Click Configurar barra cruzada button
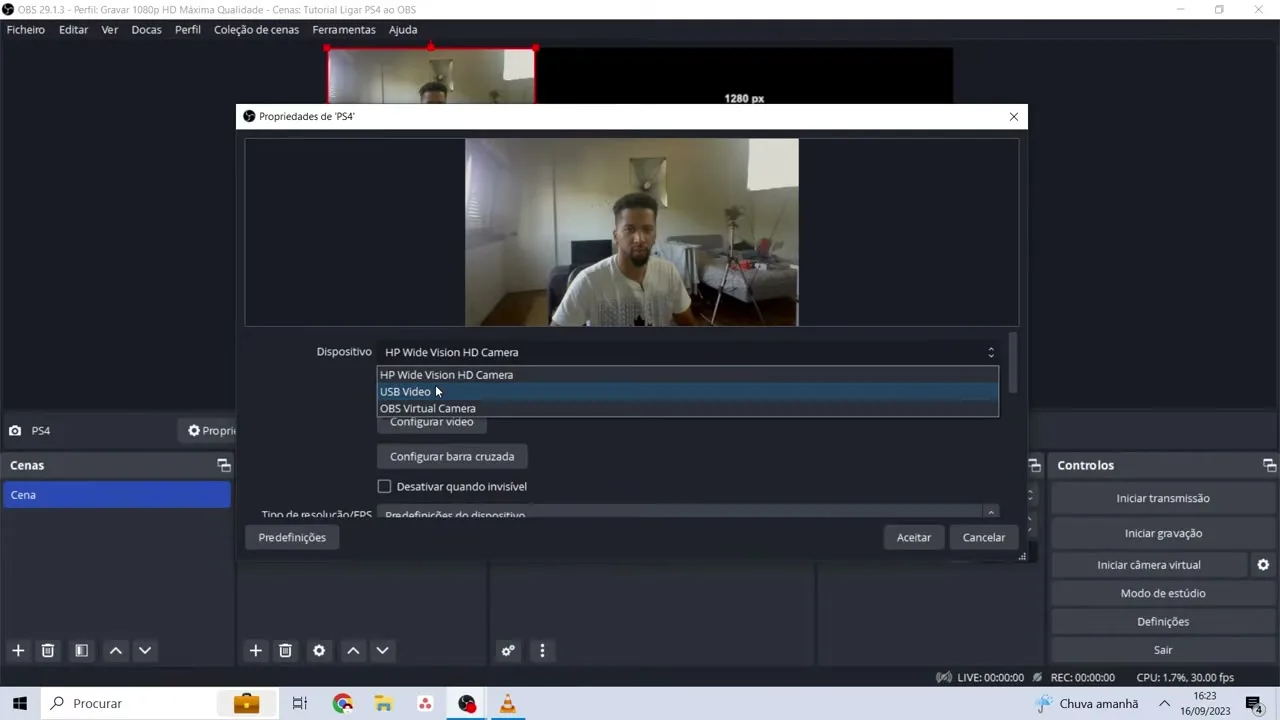The width and height of the screenshot is (1280, 720). click(452, 456)
